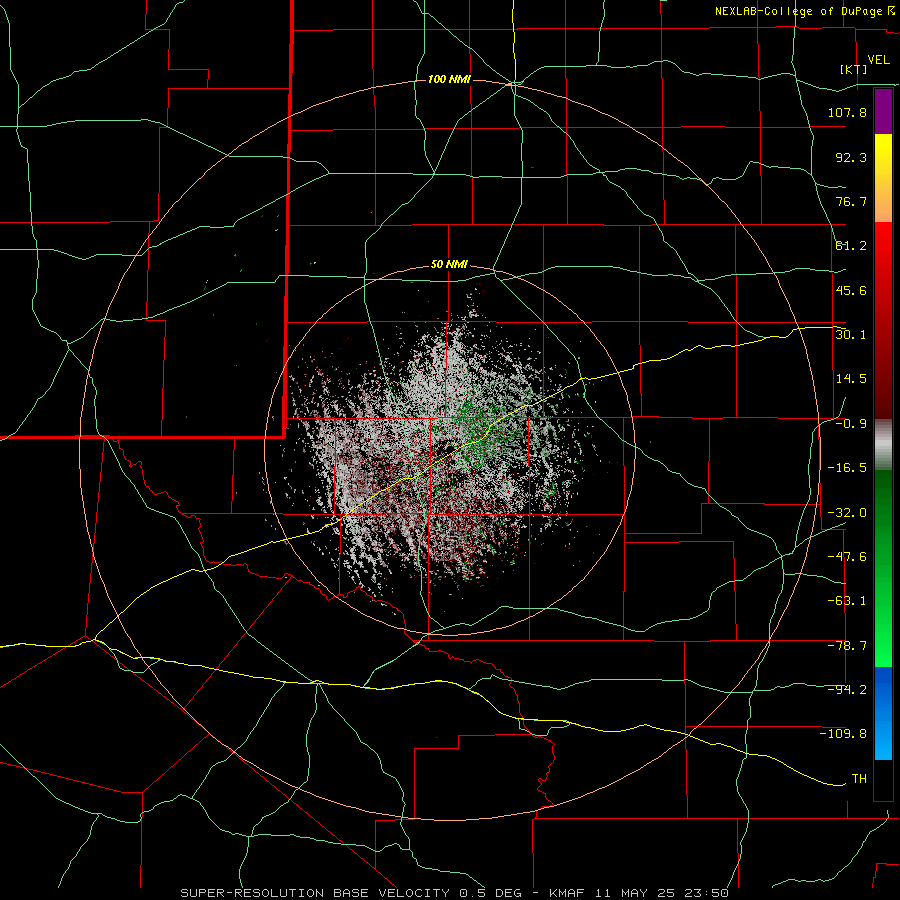
Task: Click the [KT] units label
Action: point(854,69)
